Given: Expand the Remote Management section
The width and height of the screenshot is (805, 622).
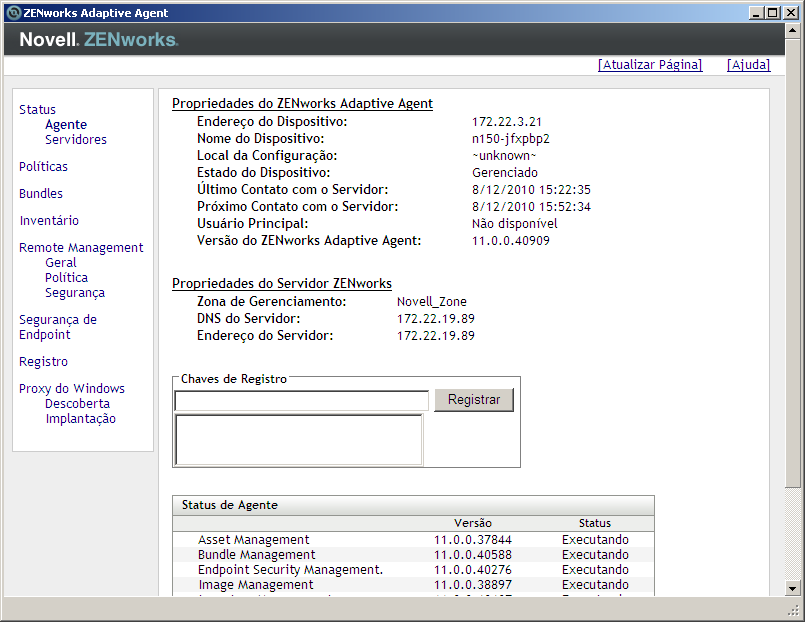Looking at the screenshot, I should 80,247.
